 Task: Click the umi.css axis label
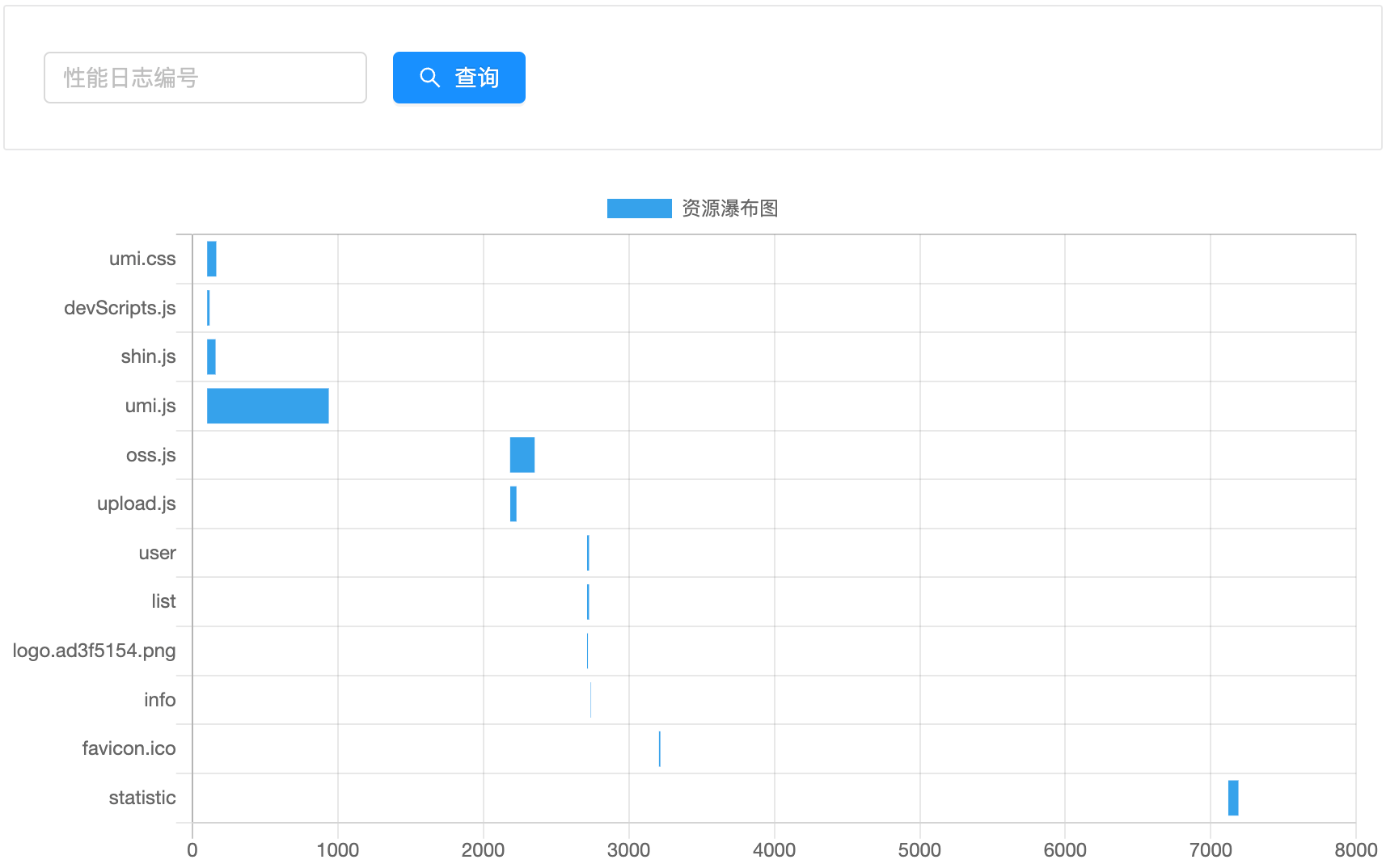pyautogui.click(x=142, y=259)
